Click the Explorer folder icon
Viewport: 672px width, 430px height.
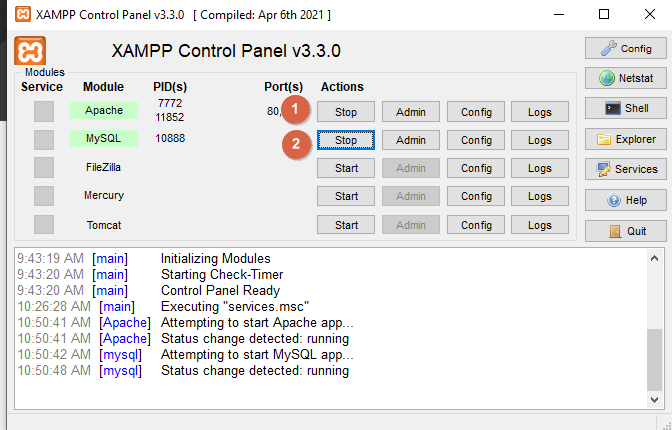[x=603, y=139]
